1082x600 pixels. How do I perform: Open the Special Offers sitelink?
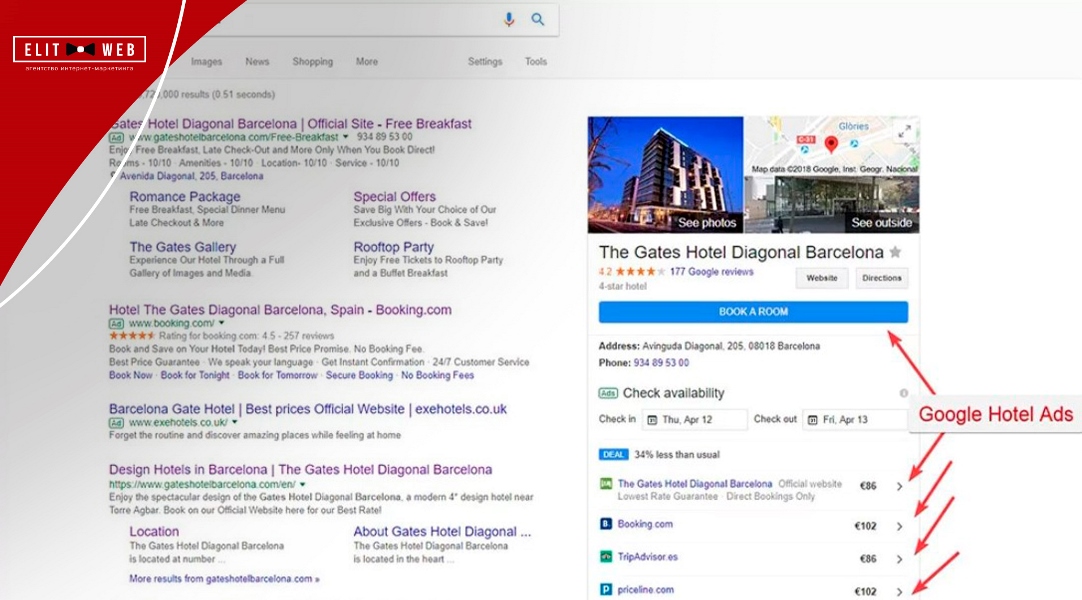395,197
